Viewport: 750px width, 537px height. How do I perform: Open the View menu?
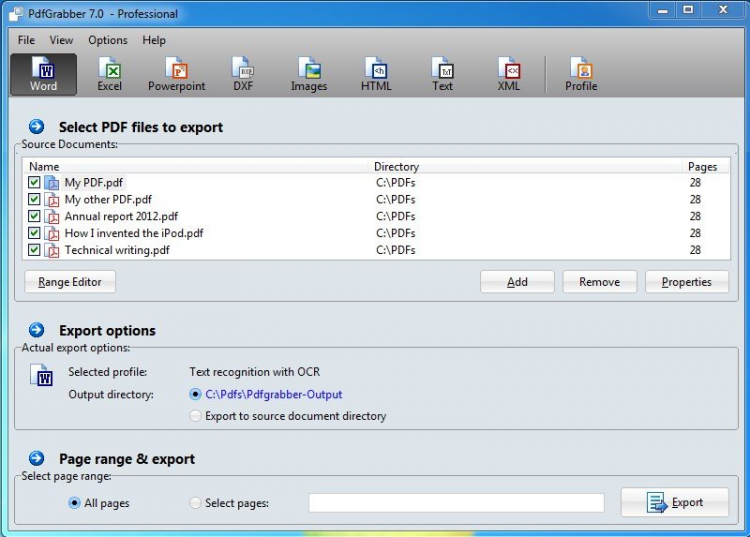(x=61, y=40)
